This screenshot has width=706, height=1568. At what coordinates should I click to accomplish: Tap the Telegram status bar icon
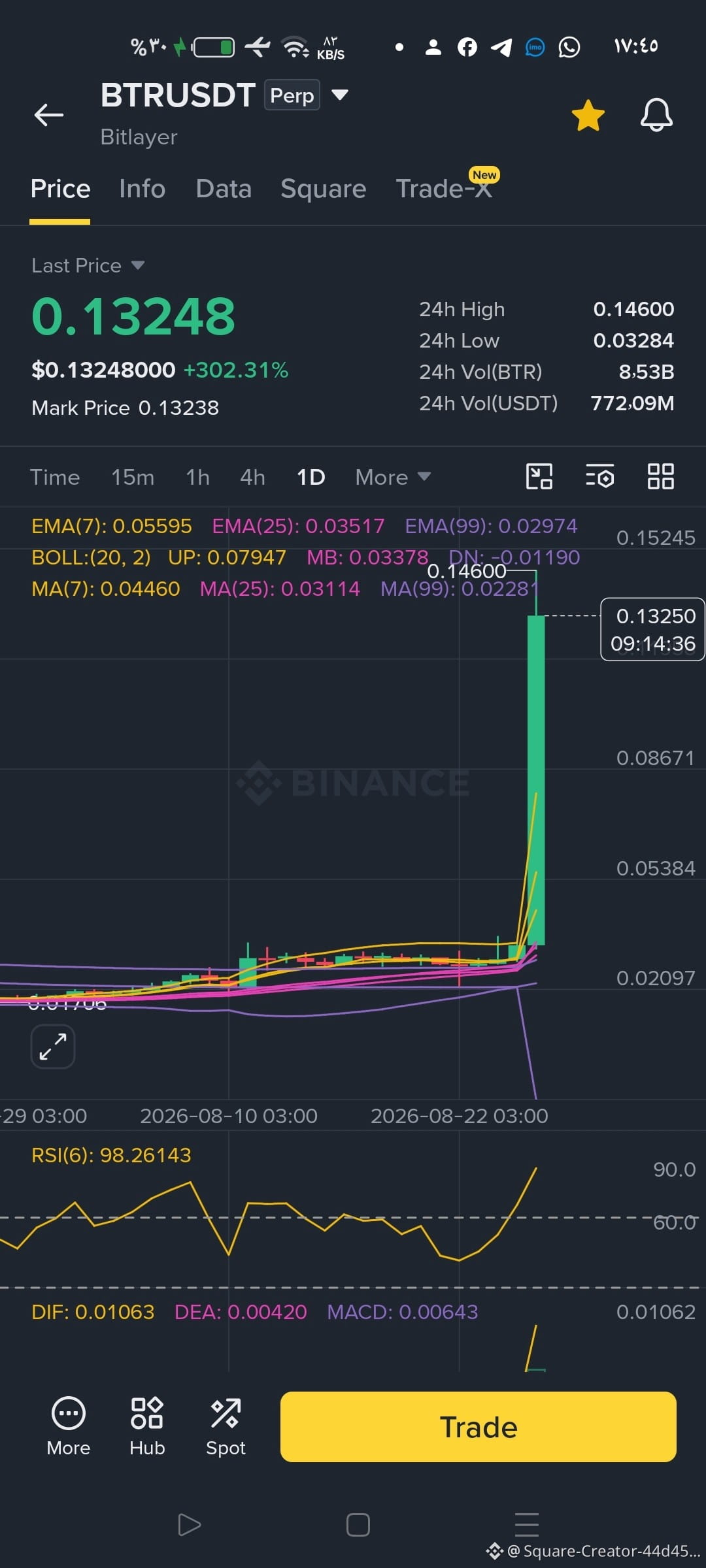(501, 47)
